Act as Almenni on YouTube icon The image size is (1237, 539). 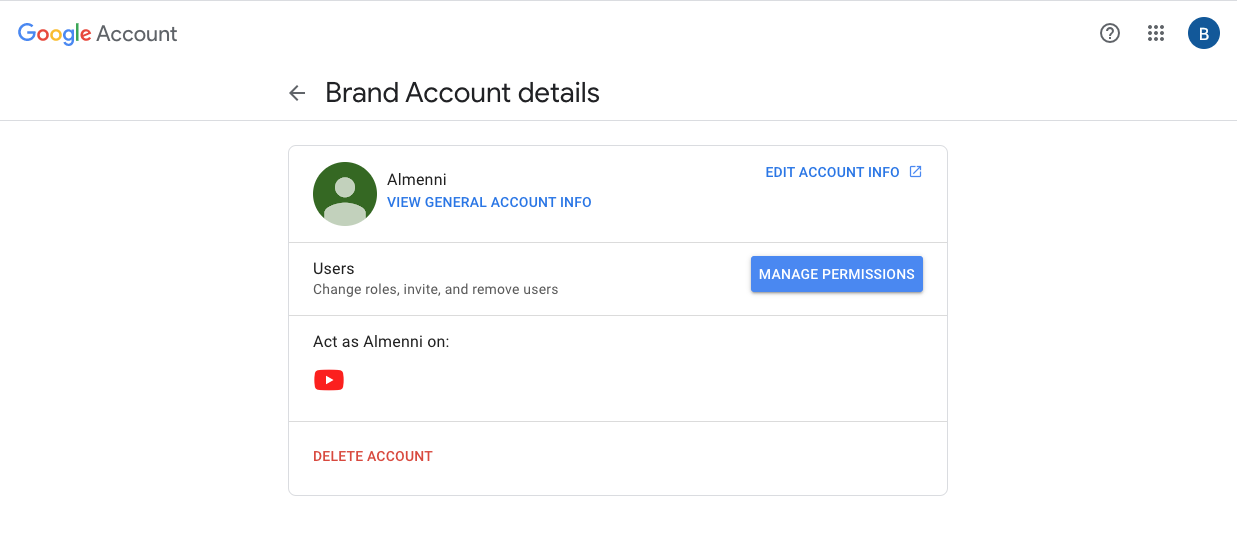pos(329,380)
